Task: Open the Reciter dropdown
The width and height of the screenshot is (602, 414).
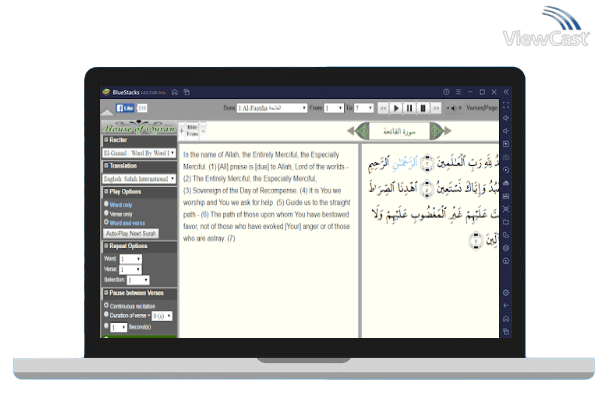Action: (139, 153)
